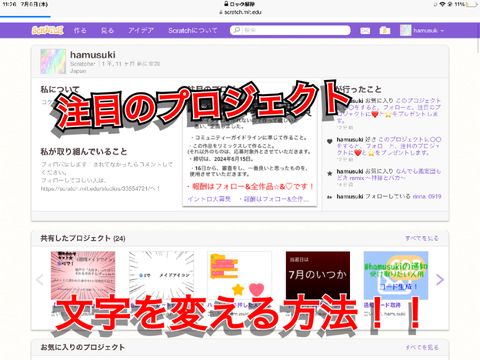Open the messages envelope icon

pos(365,31)
